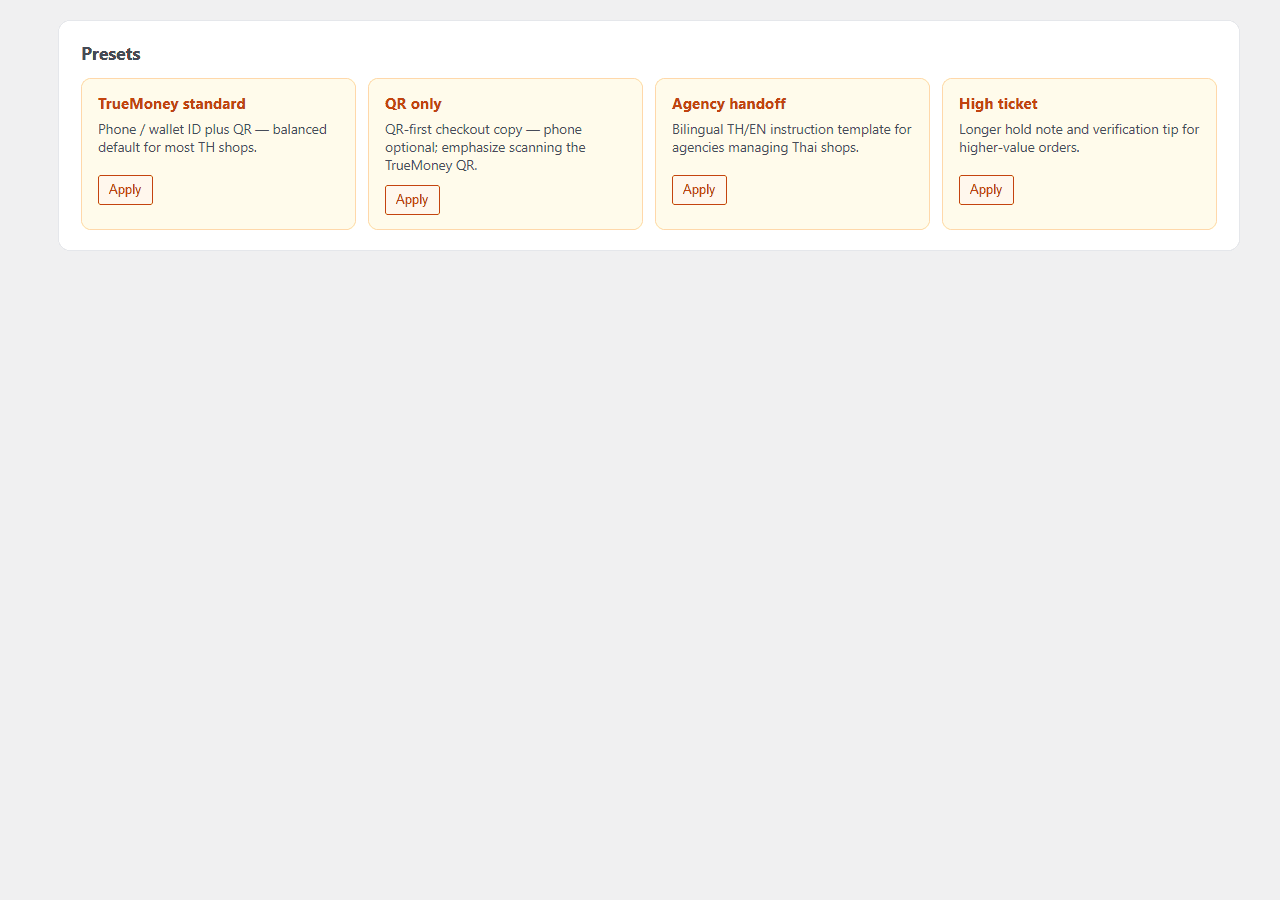Apply the TrueMoney standard preset
Image resolution: width=1280 pixels, height=900 pixels.
(x=125, y=190)
